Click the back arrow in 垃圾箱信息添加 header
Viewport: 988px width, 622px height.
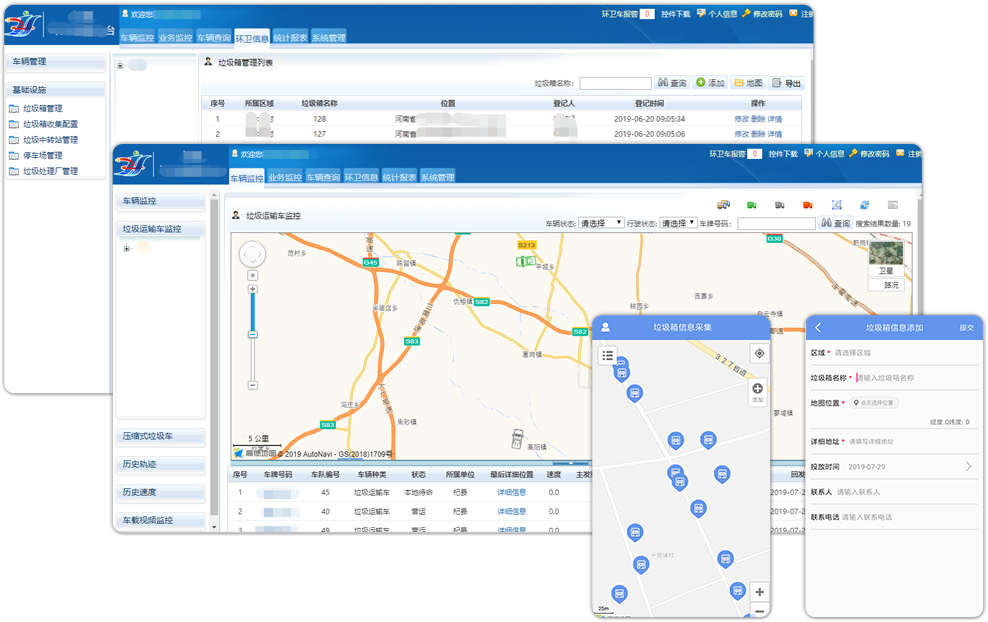817,328
